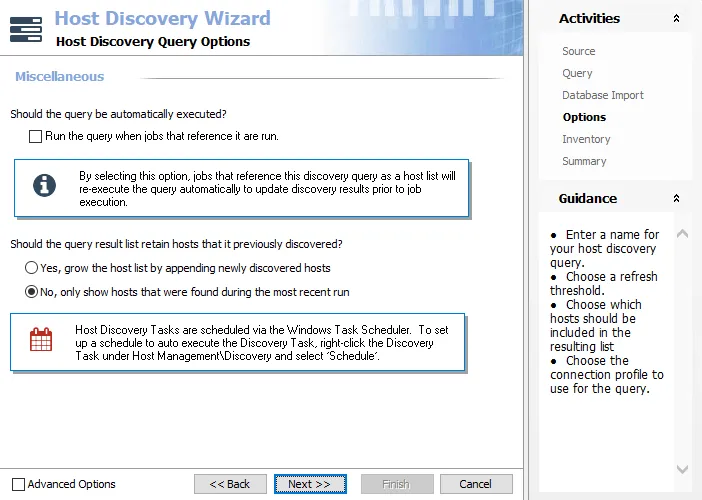
Task: Go to the Source activity step
Action: [578, 51]
